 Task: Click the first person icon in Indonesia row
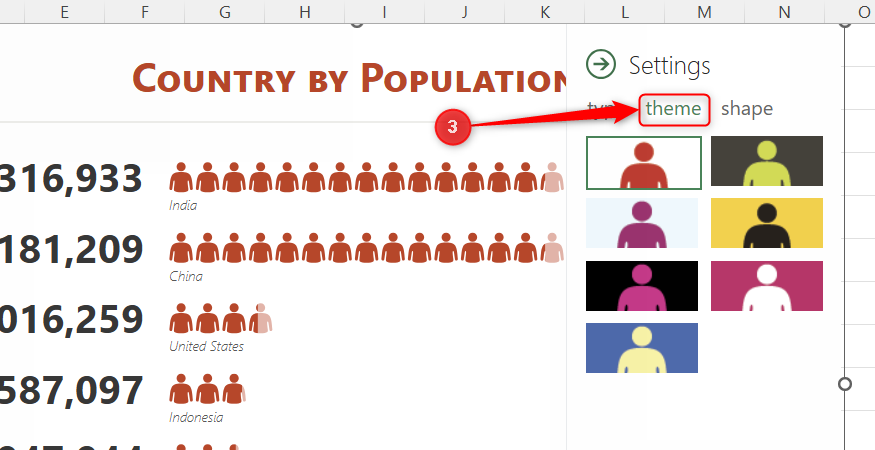pyautogui.click(x=181, y=389)
